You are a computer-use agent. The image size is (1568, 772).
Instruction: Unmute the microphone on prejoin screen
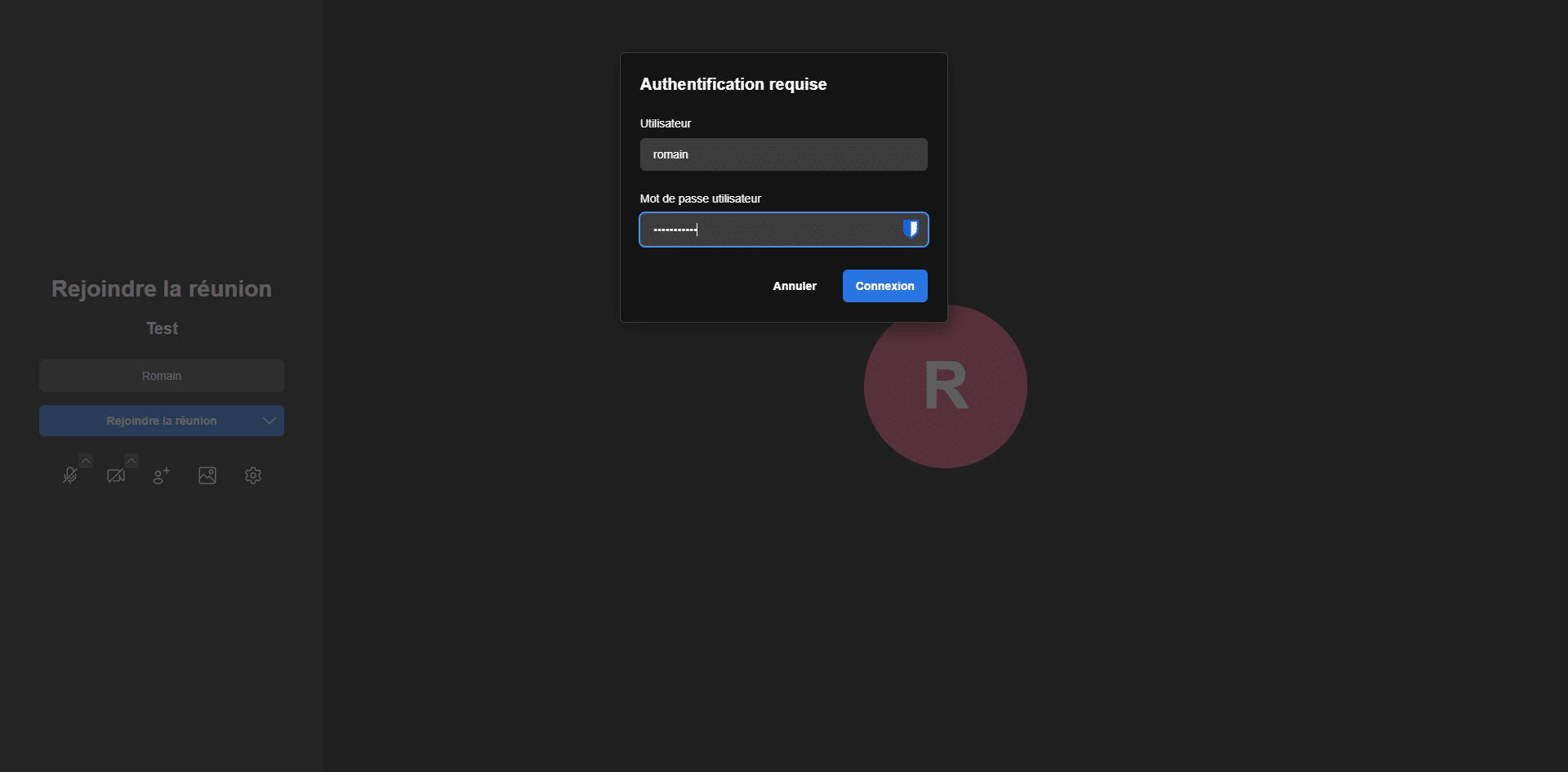click(70, 475)
